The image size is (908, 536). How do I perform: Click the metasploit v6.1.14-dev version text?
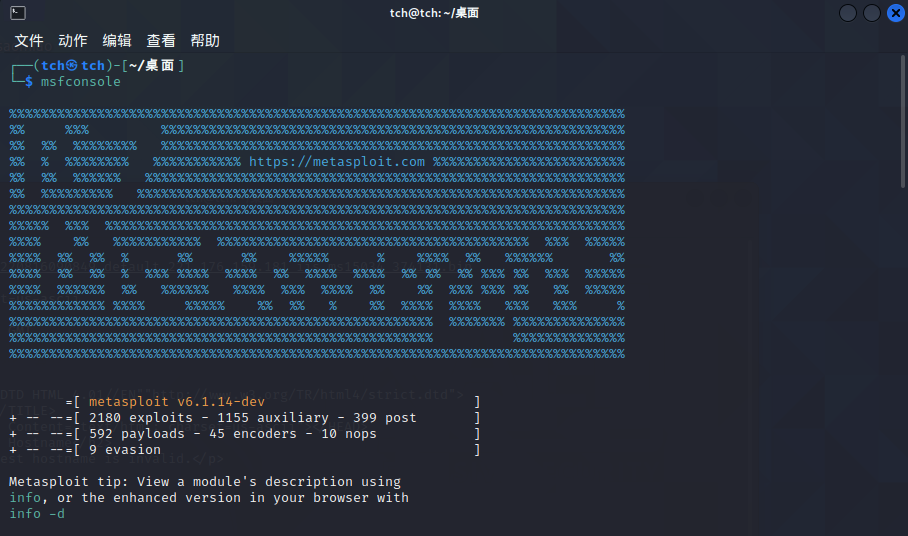177,401
